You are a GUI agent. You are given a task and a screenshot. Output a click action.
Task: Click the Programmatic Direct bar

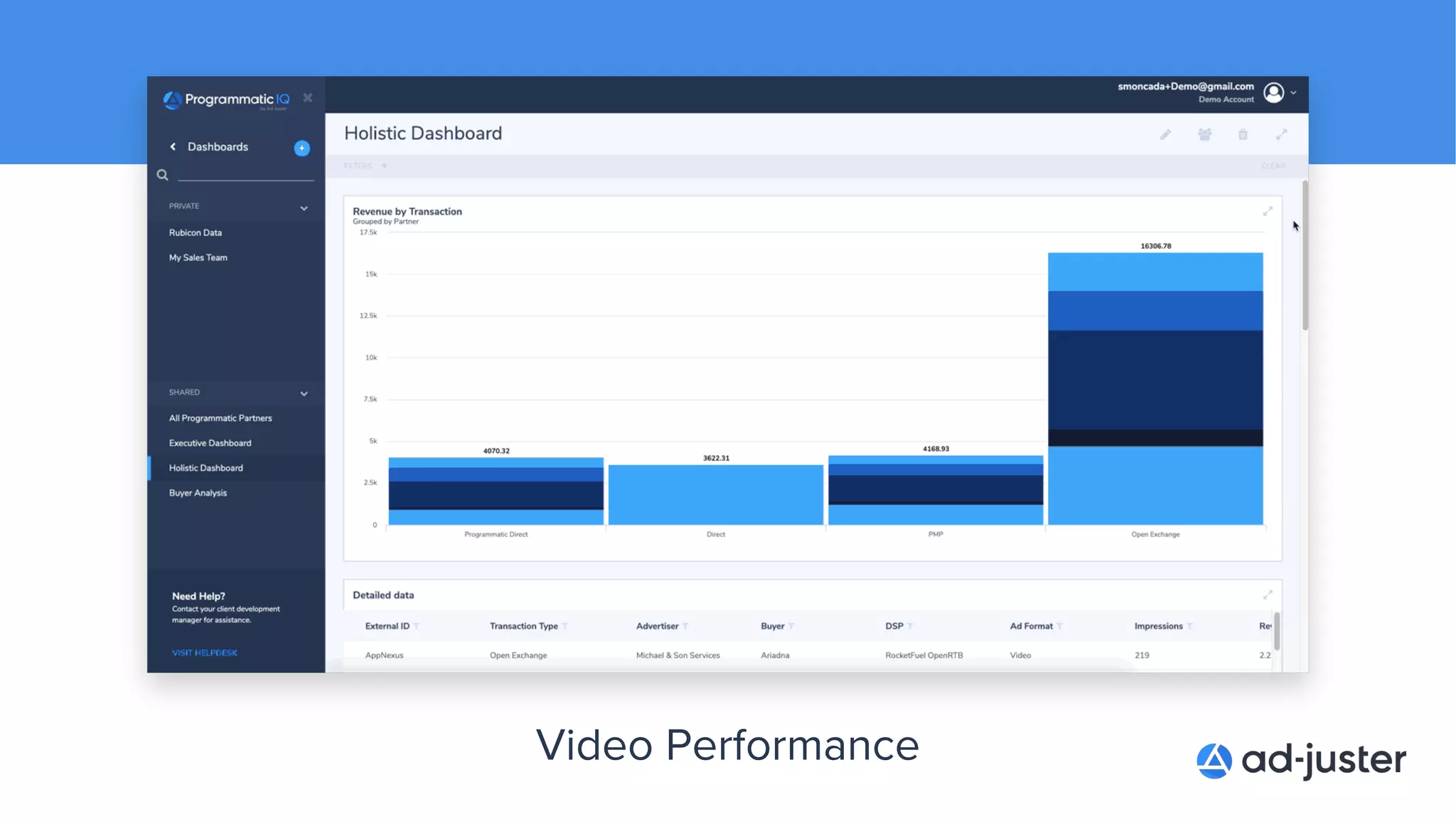(x=496, y=491)
